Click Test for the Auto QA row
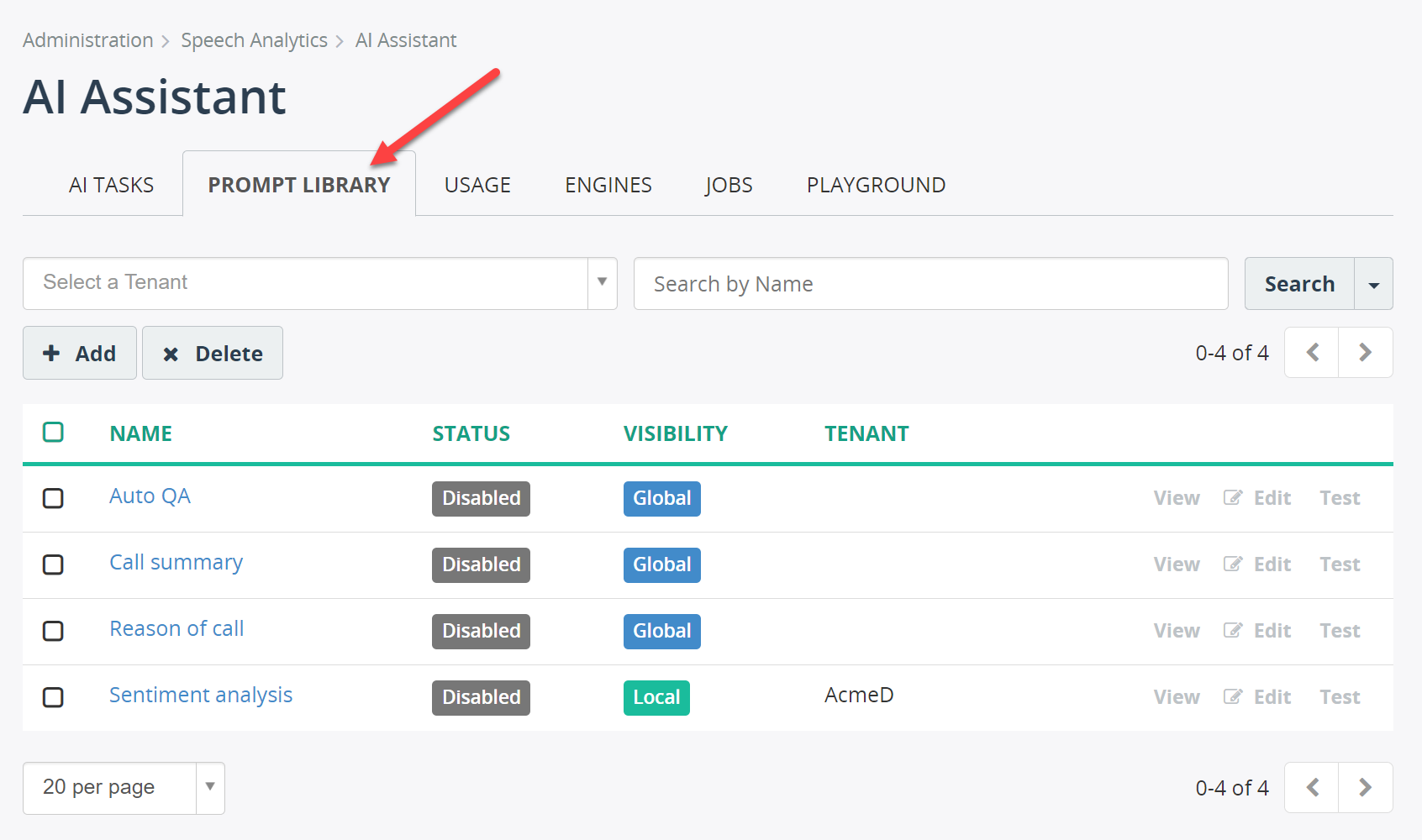 1340,498
